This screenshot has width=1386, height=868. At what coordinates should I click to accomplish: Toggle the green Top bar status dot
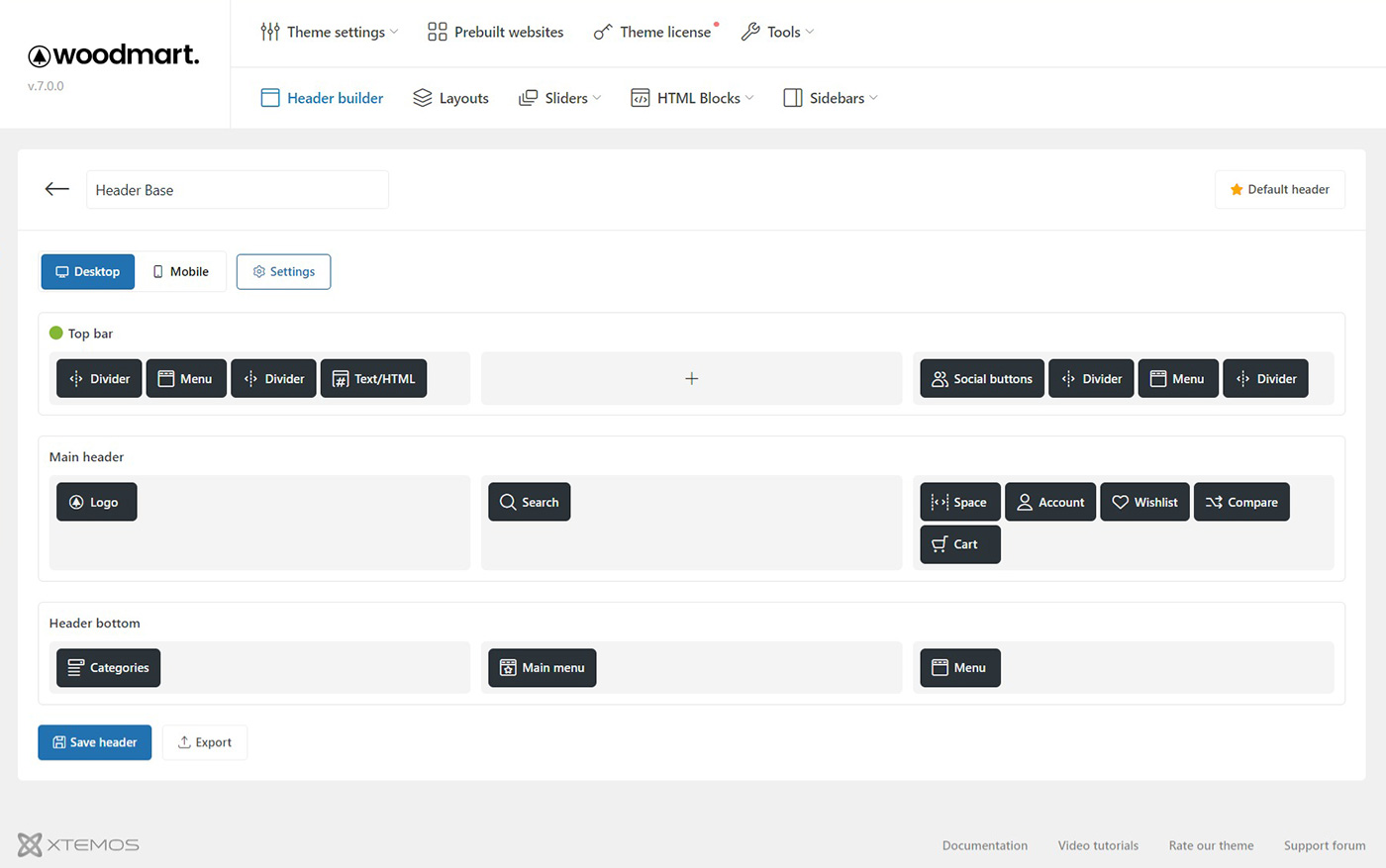pyautogui.click(x=56, y=334)
